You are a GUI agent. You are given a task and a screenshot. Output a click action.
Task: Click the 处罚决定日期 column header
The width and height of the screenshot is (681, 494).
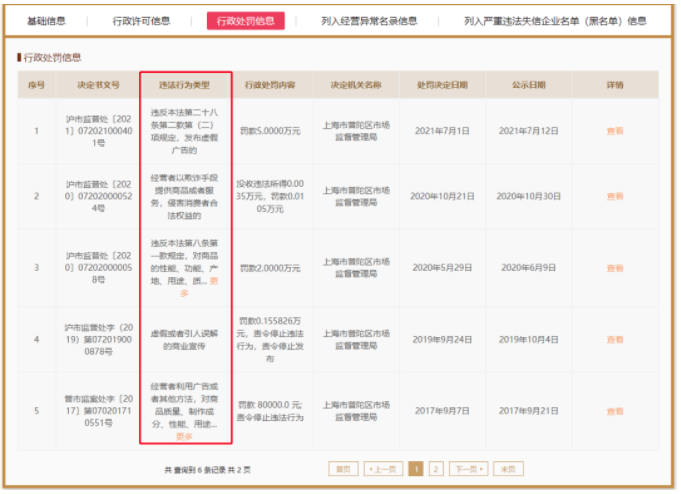click(442, 85)
